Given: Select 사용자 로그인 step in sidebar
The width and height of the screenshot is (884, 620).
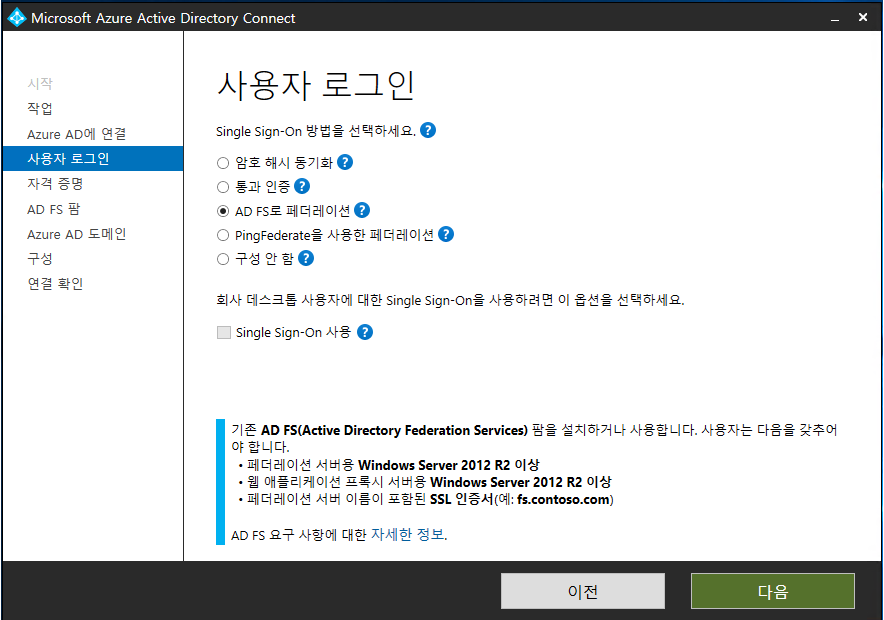Looking at the screenshot, I should (x=93, y=158).
